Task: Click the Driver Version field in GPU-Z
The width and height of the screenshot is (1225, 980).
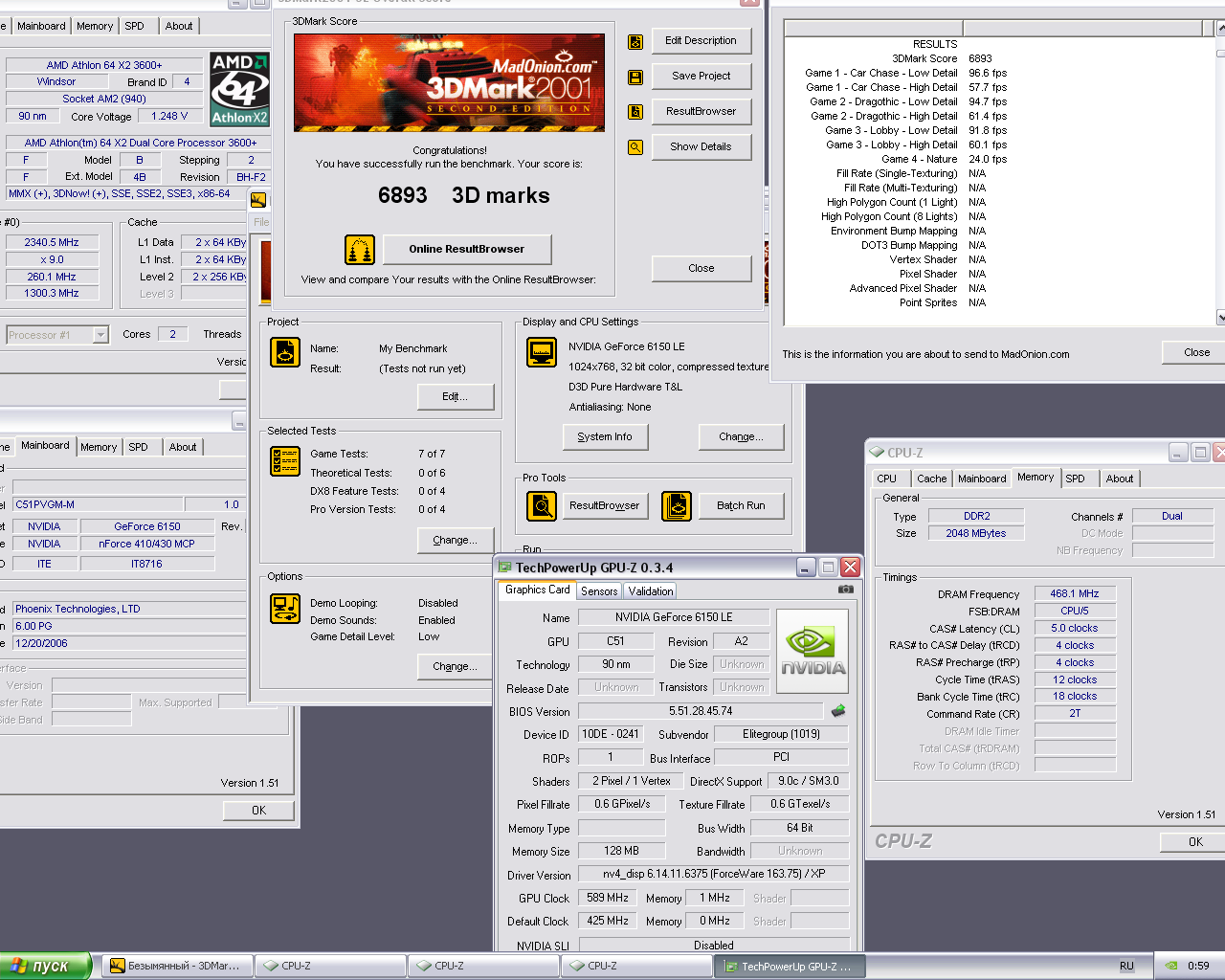Action: point(713,874)
